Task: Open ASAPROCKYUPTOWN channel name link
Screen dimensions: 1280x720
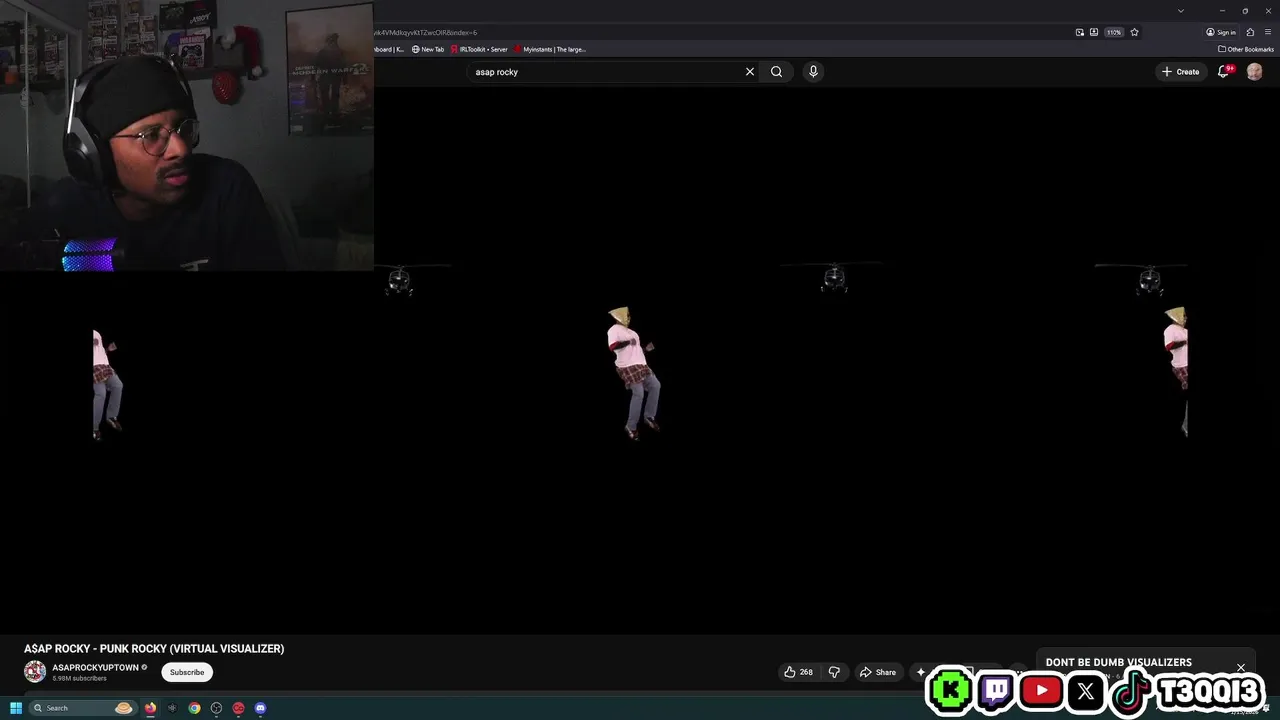Action: pyautogui.click(x=95, y=667)
